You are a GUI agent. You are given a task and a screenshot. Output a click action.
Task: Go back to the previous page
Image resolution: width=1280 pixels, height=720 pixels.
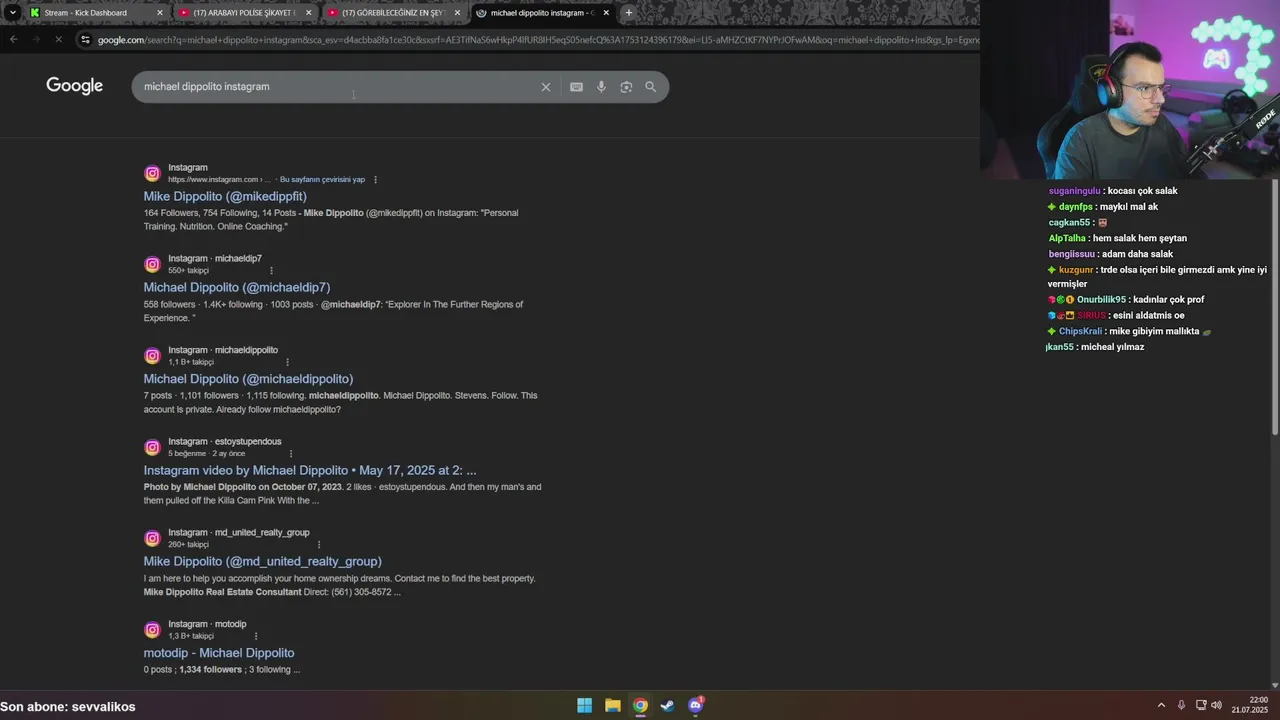(x=13, y=39)
